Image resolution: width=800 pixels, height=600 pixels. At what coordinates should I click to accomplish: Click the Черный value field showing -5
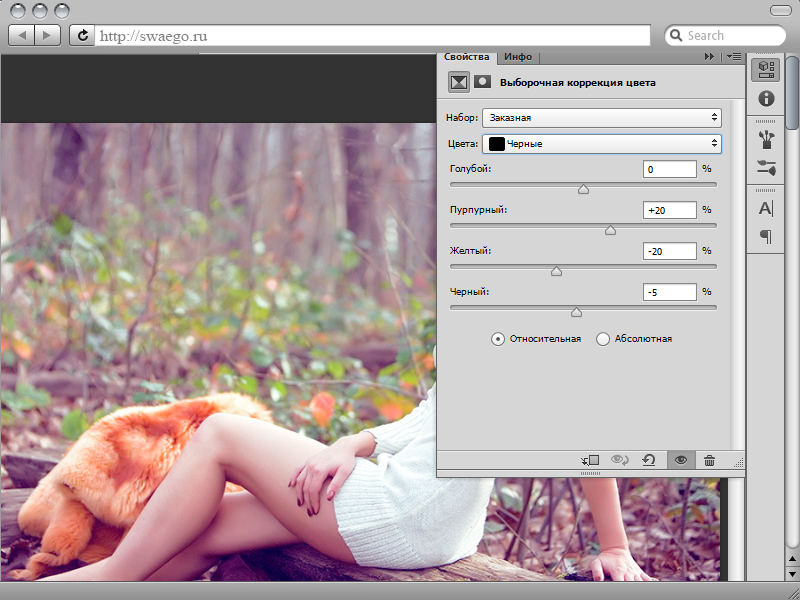coord(669,292)
